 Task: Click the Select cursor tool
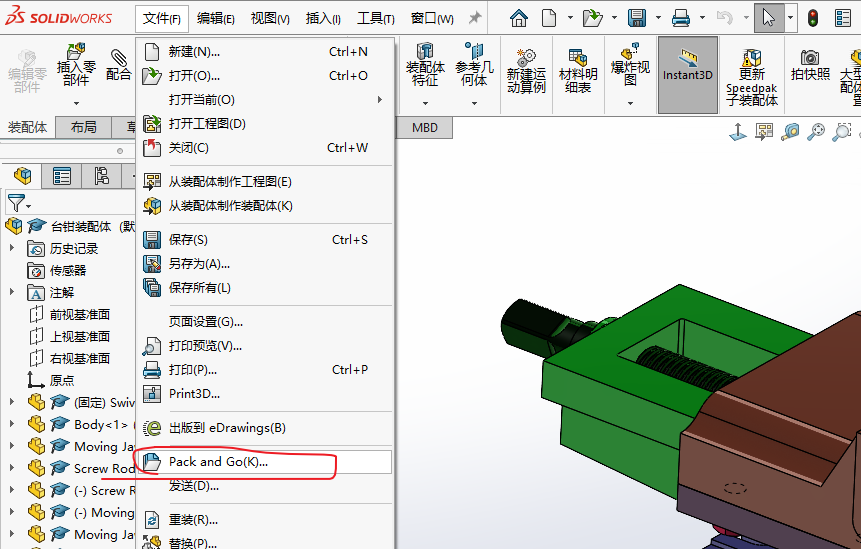pos(769,18)
